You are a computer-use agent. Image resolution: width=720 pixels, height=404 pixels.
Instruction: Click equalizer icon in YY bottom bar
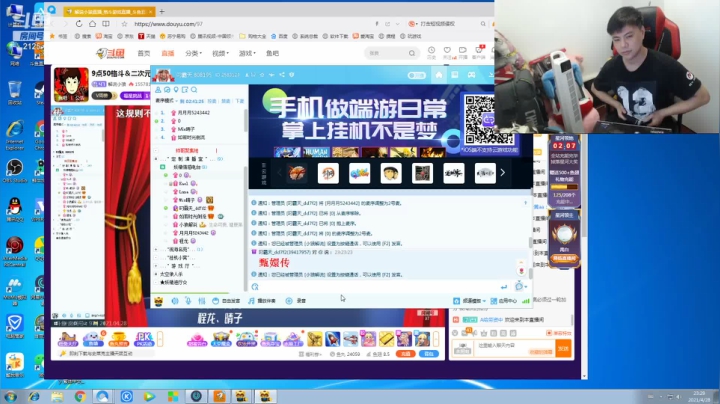(202, 301)
